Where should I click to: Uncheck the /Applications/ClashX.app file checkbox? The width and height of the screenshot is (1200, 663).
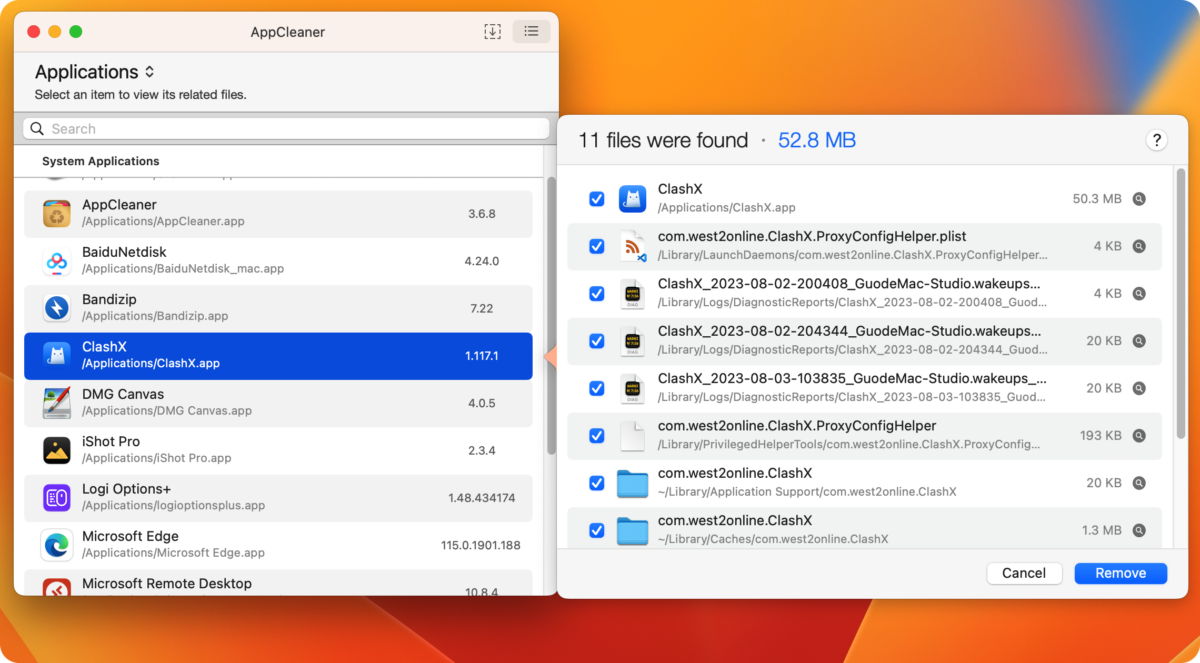click(x=597, y=199)
